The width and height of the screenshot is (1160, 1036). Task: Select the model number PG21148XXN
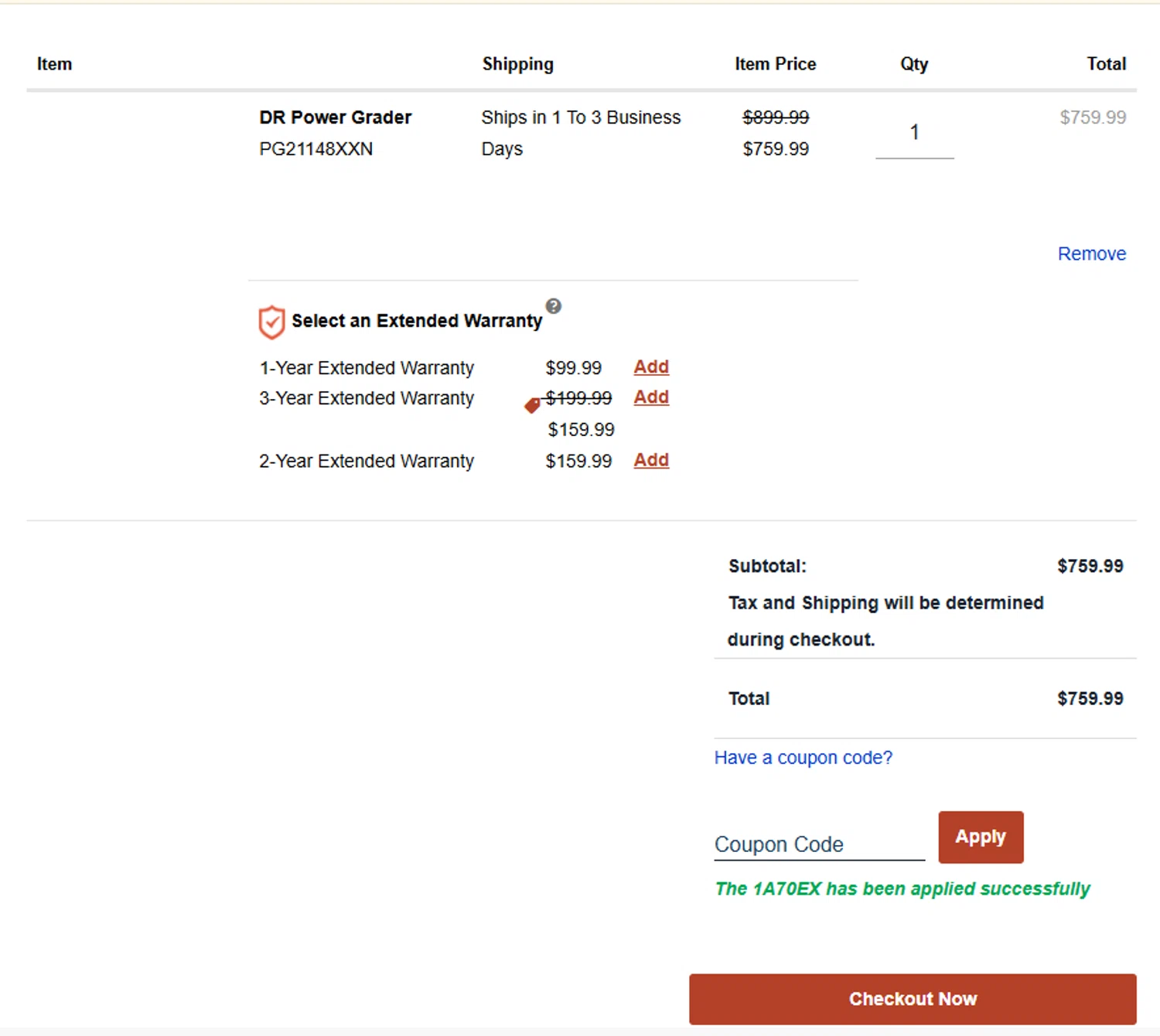316,149
